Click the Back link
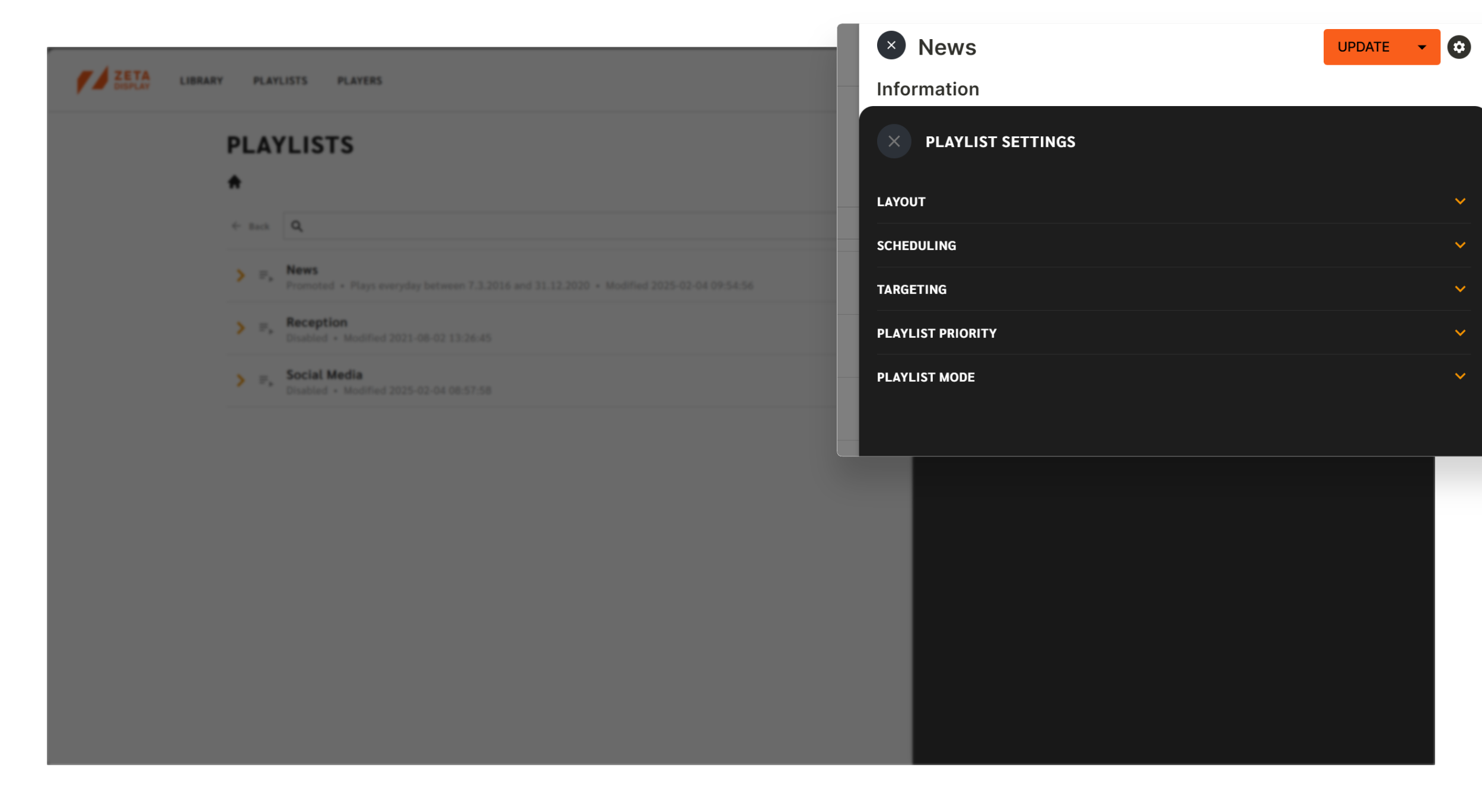 pos(251,226)
